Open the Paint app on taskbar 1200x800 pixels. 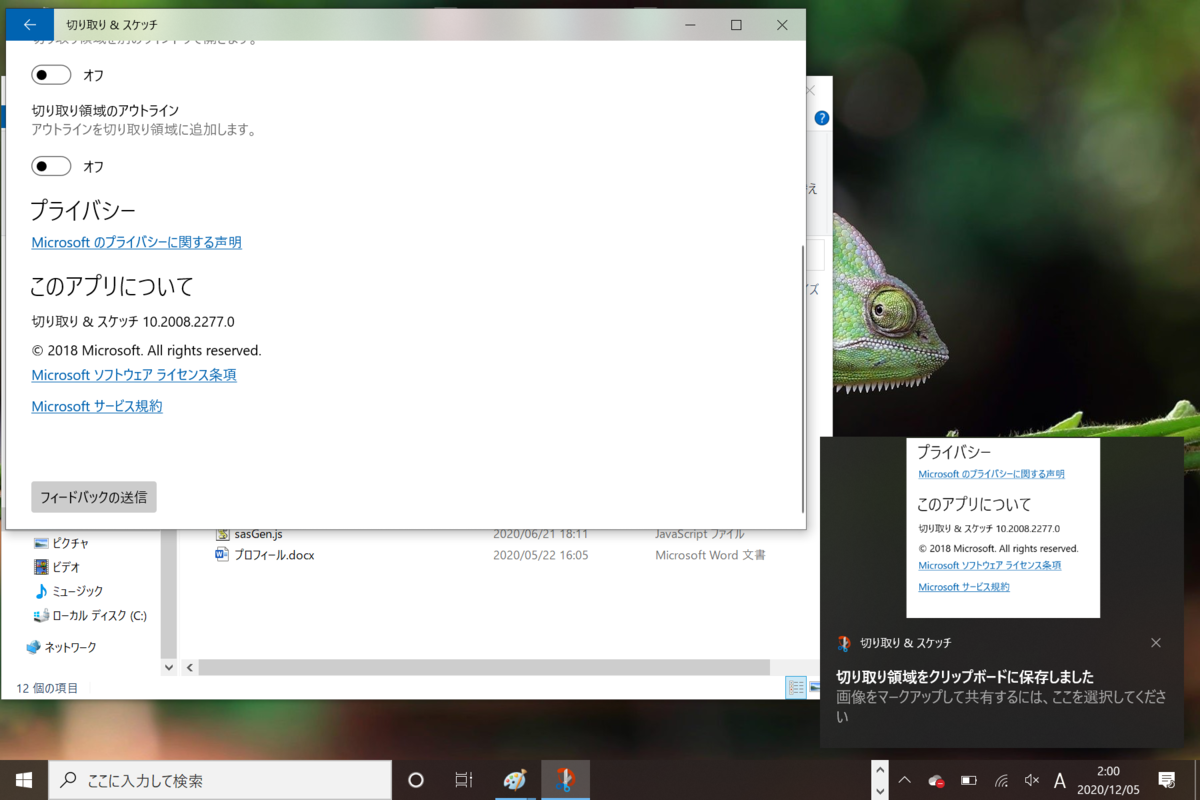pyautogui.click(x=514, y=780)
